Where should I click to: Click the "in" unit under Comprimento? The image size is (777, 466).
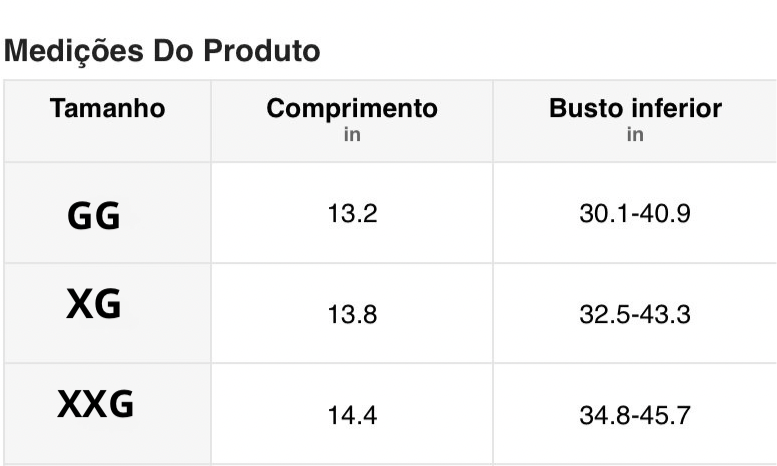(352, 135)
